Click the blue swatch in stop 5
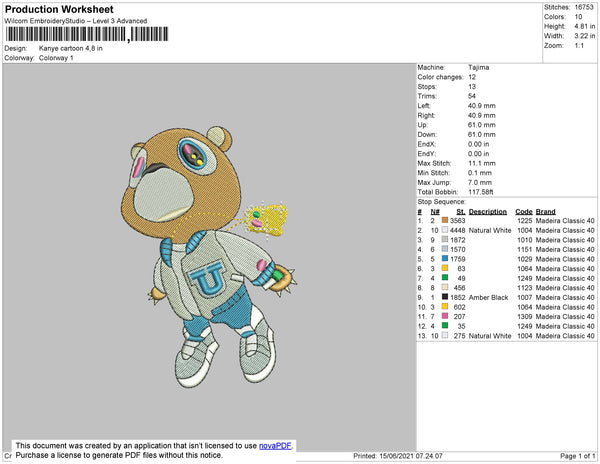Screen dimensions: 600x464 [445, 259]
